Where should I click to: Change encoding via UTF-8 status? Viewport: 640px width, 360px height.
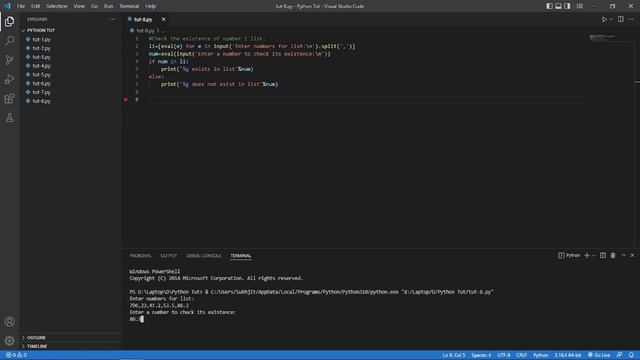pos(504,355)
